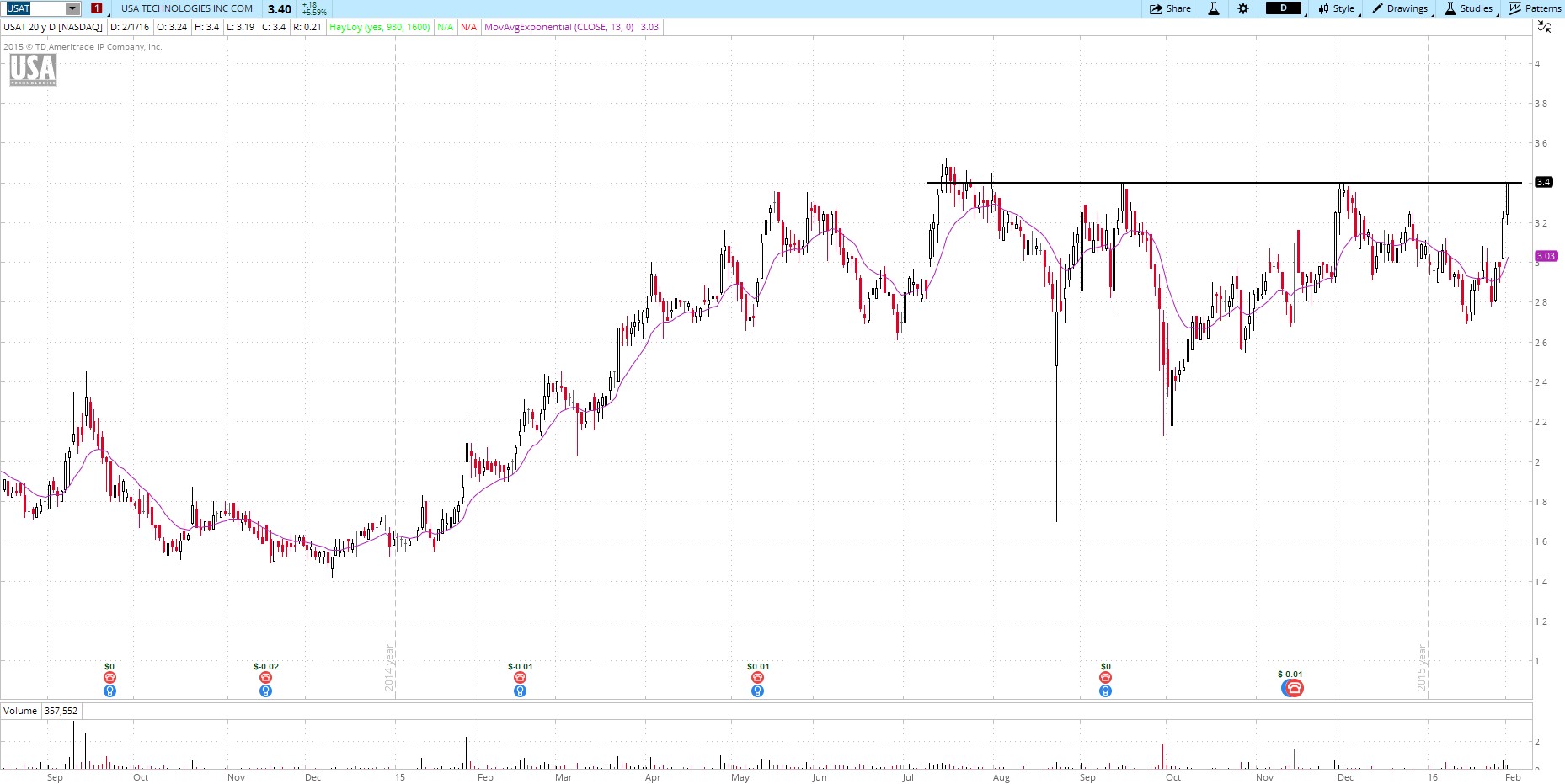Screen dimensions: 1565x784
Task: Open the Studies dropdown menu
Action: coord(1469,8)
